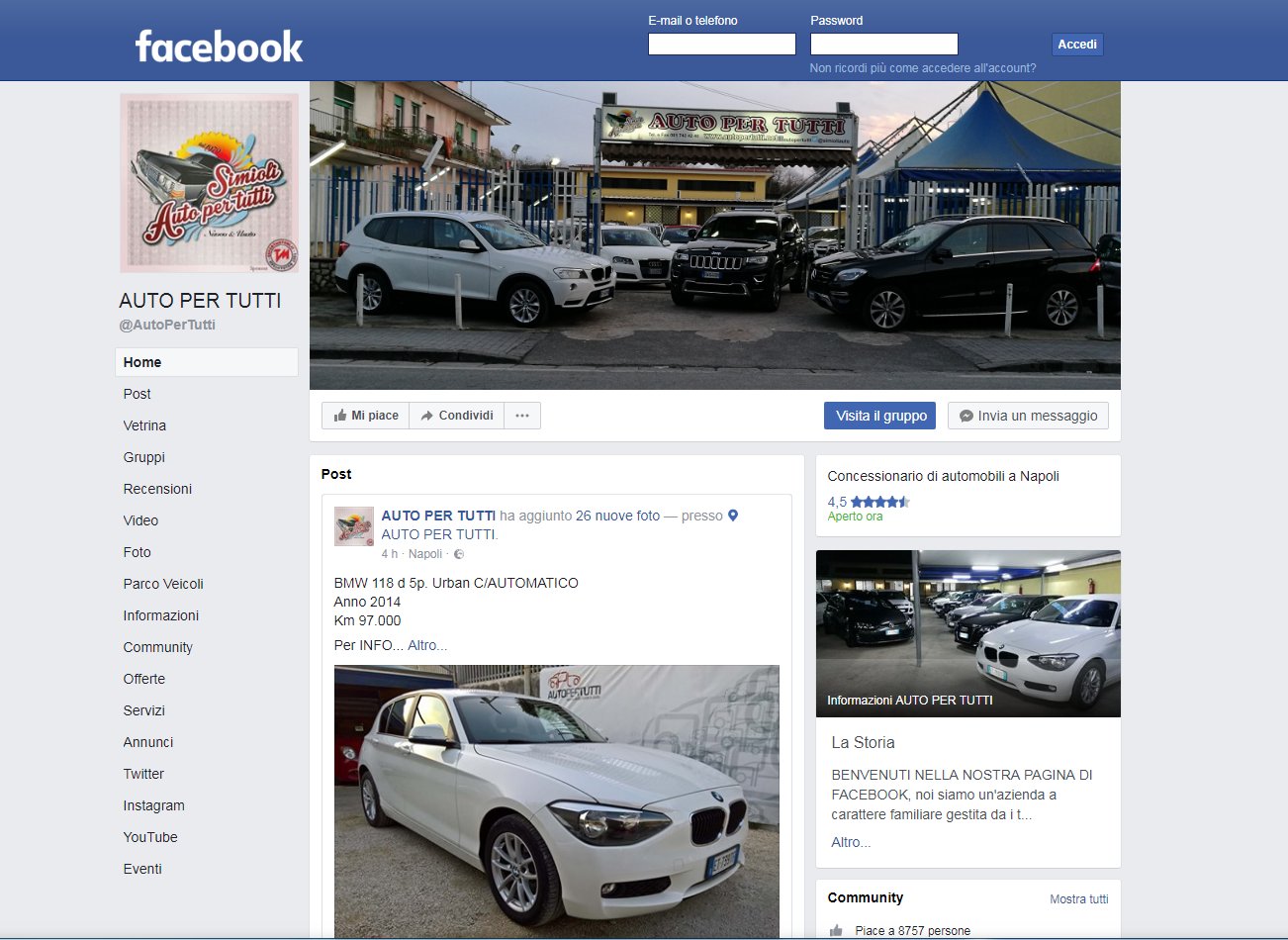Open the dealership cover photo
This screenshot has width=1288, height=940.
click(x=715, y=235)
